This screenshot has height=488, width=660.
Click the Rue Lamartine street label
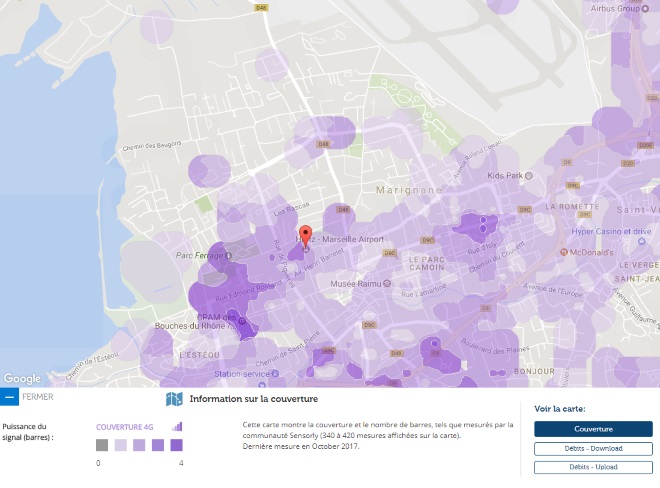pos(423,291)
